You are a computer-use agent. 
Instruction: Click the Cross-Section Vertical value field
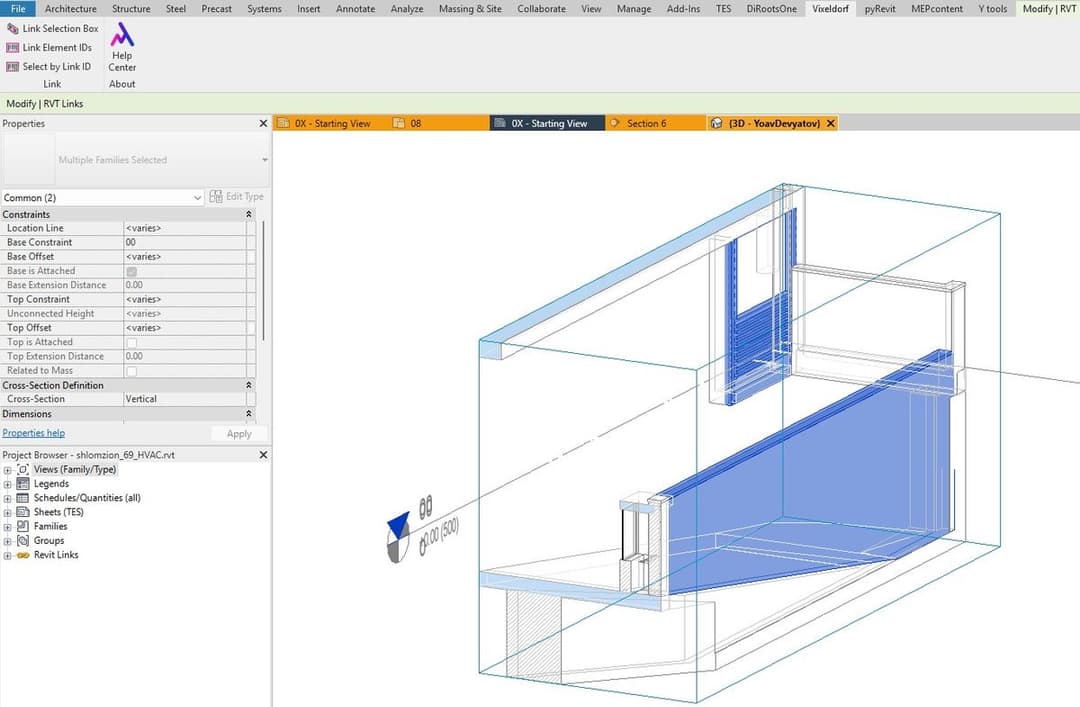point(185,399)
